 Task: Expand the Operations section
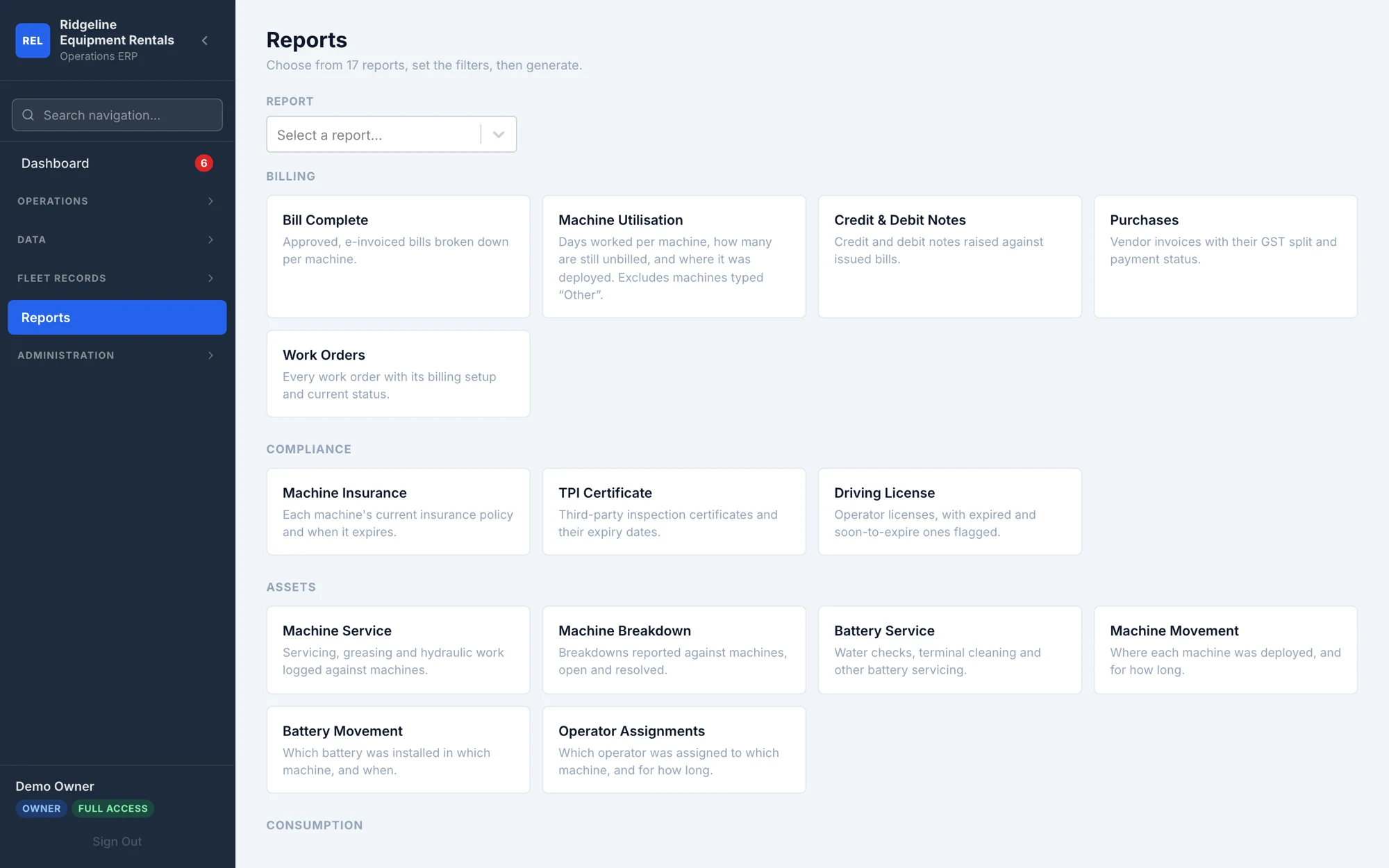pos(117,201)
